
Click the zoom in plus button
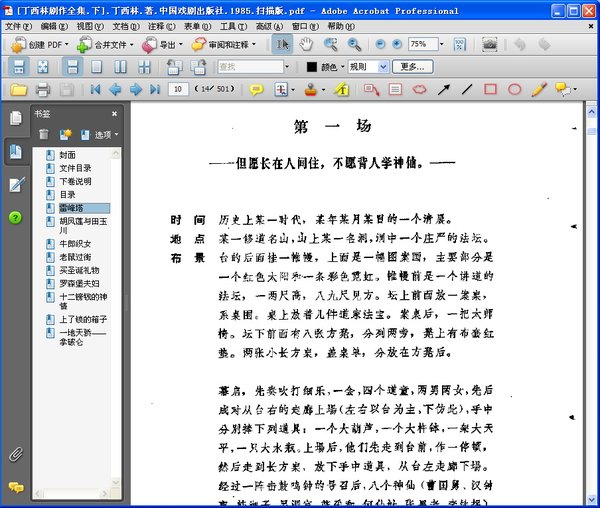(397, 44)
